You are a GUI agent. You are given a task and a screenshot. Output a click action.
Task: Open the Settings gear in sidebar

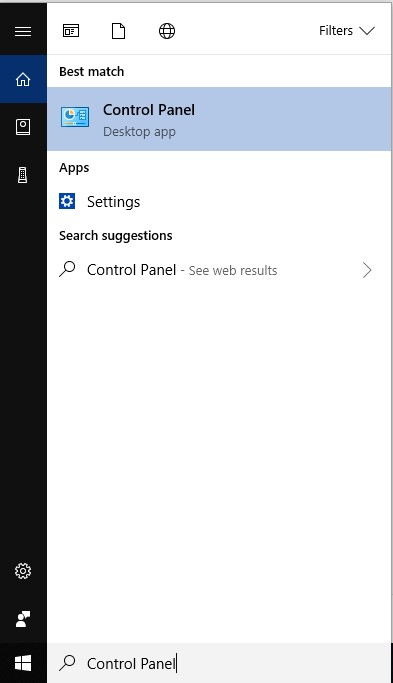click(x=23, y=571)
